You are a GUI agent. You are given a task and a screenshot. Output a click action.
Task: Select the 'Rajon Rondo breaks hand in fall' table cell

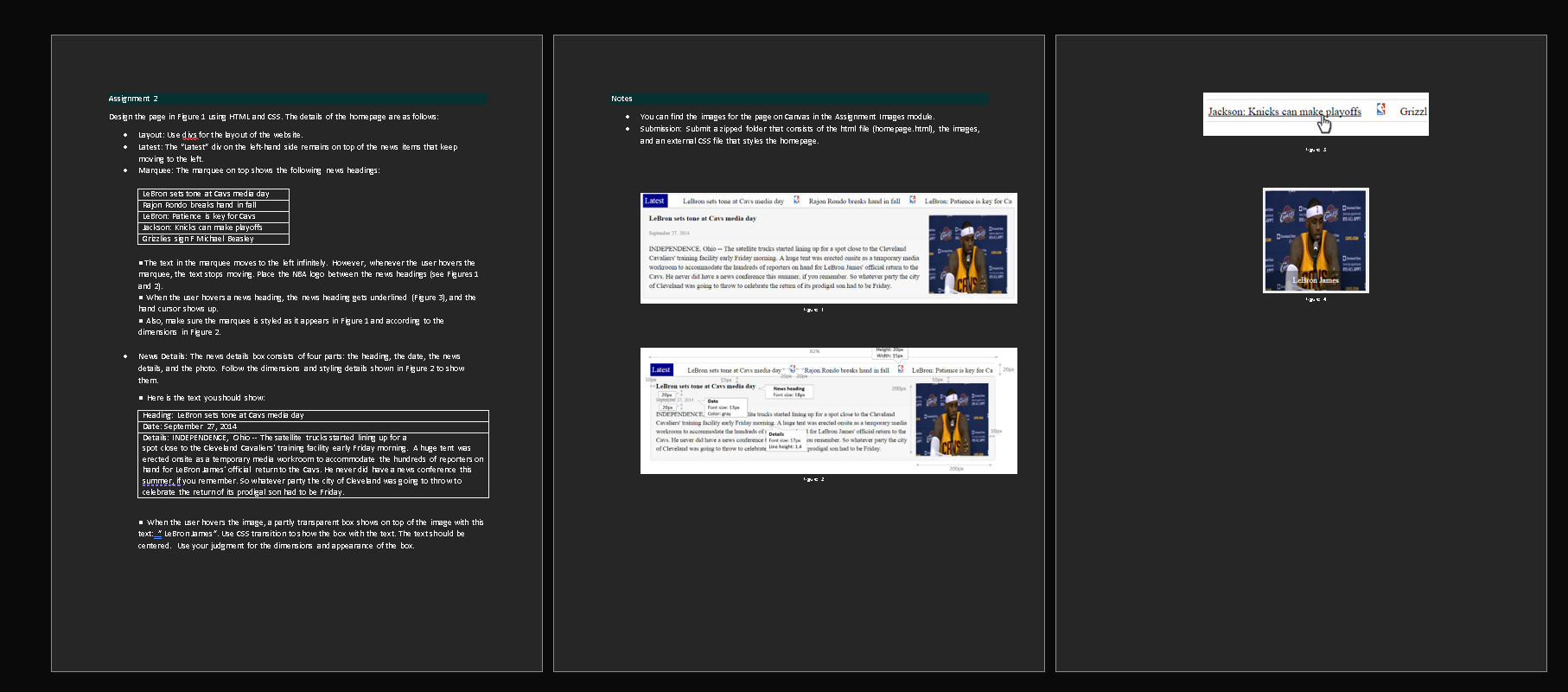coord(214,205)
